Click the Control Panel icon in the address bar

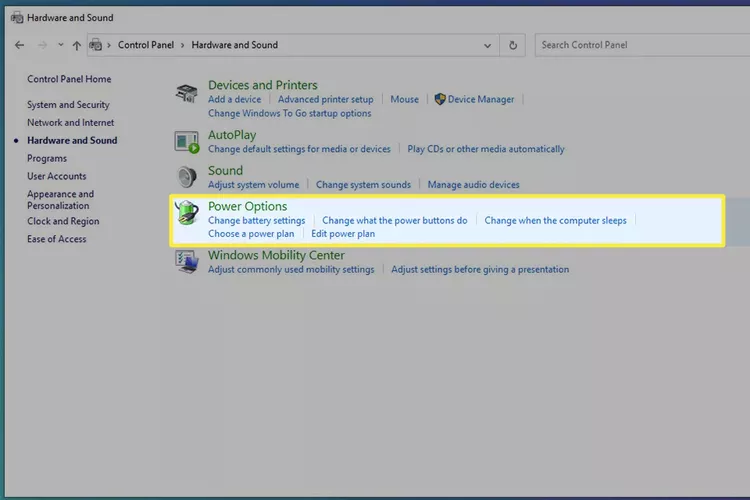click(x=96, y=45)
